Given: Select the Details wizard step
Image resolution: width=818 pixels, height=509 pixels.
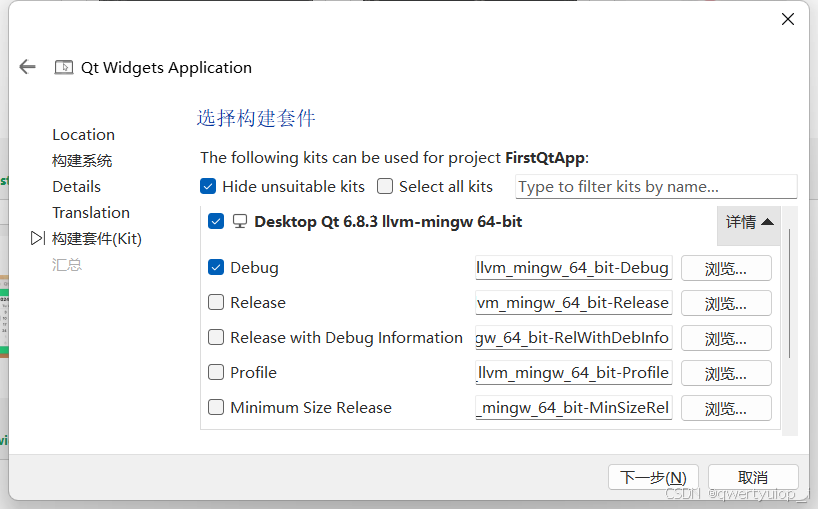Looking at the screenshot, I should pos(77,187).
